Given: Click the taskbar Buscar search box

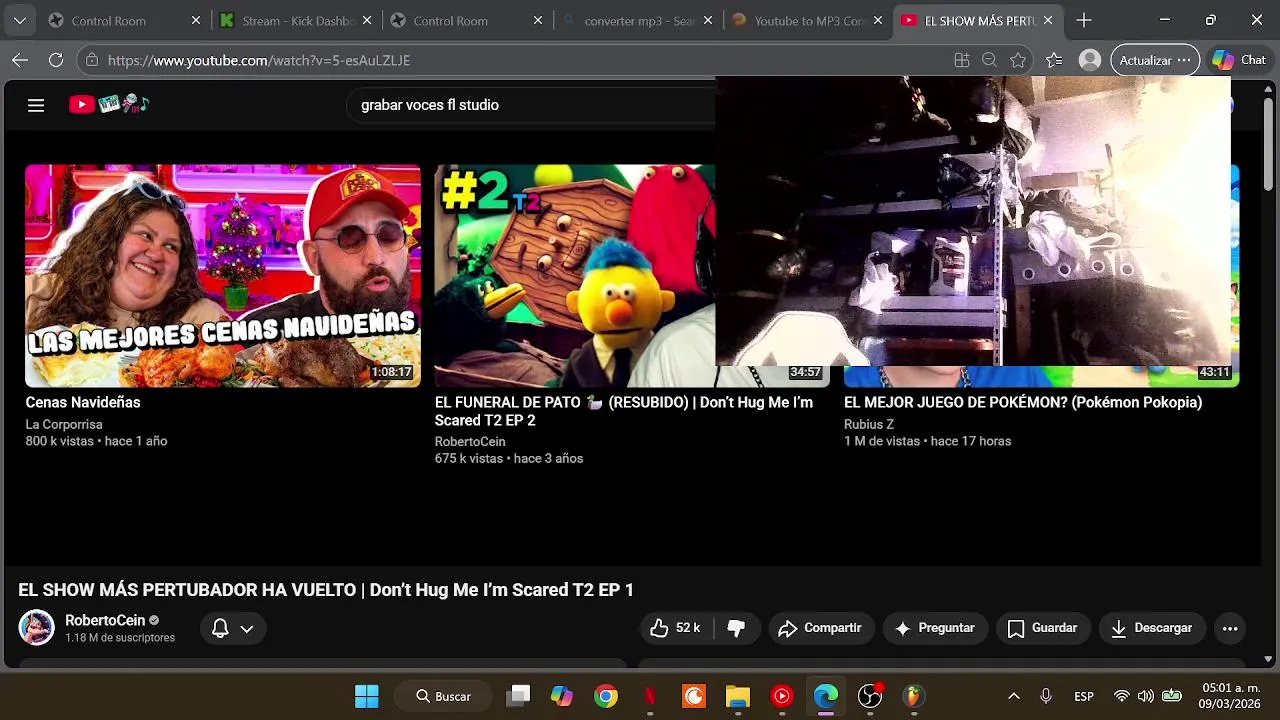Looking at the screenshot, I should (x=443, y=696).
